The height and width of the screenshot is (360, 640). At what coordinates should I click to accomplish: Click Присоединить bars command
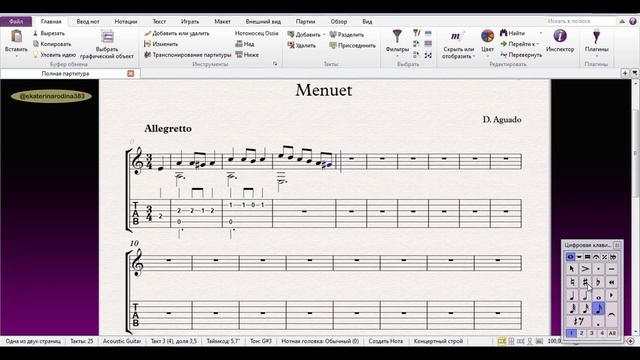click(x=353, y=45)
